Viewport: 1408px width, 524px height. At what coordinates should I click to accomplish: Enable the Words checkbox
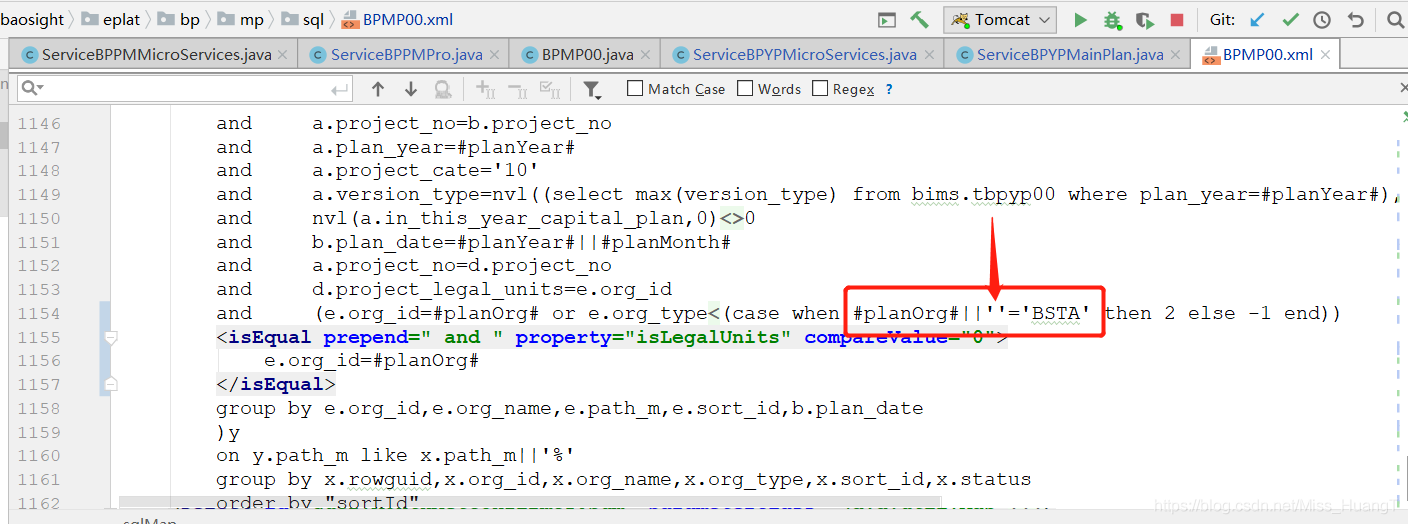tap(745, 89)
